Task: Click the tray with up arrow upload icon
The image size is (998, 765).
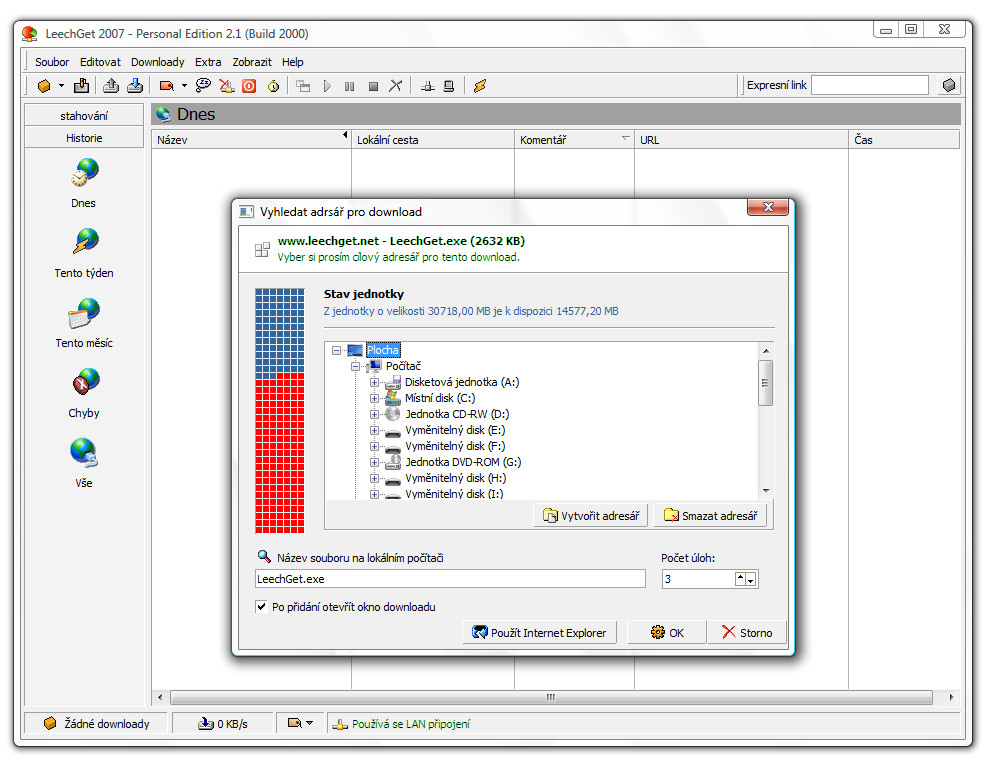Action: [x=111, y=85]
